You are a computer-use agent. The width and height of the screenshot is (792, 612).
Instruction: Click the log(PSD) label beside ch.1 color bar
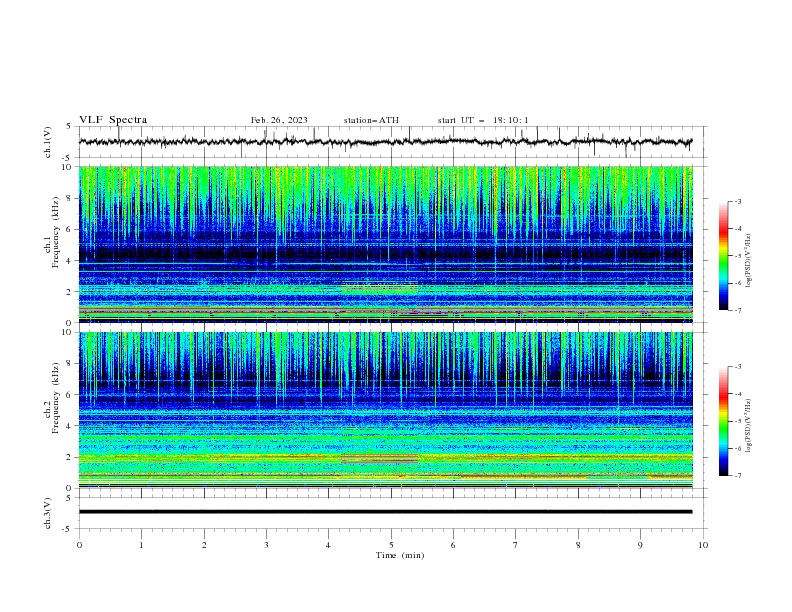click(x=749, y=261)
